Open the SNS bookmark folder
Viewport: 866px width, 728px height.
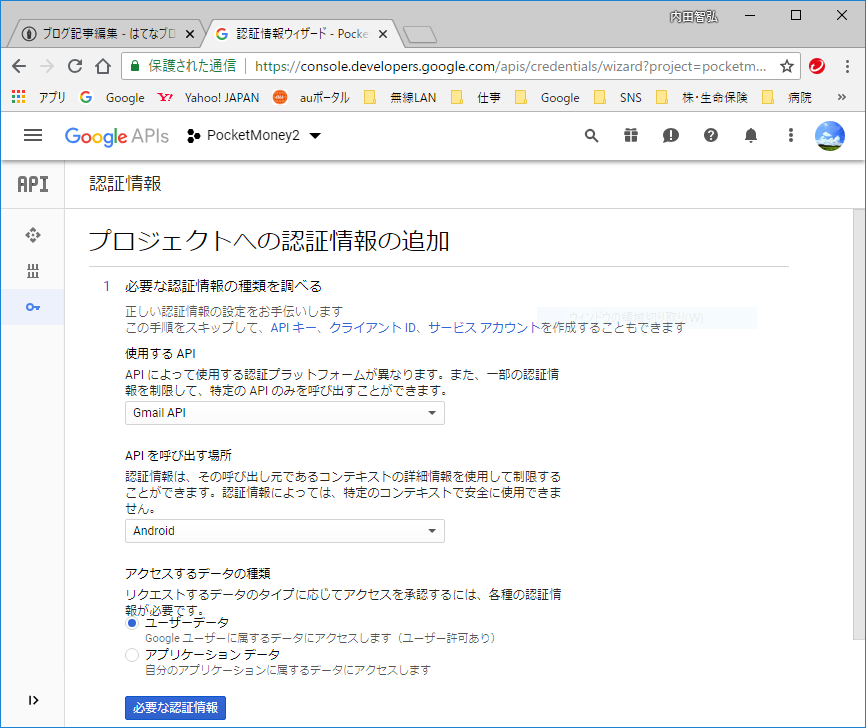(617, 98)
